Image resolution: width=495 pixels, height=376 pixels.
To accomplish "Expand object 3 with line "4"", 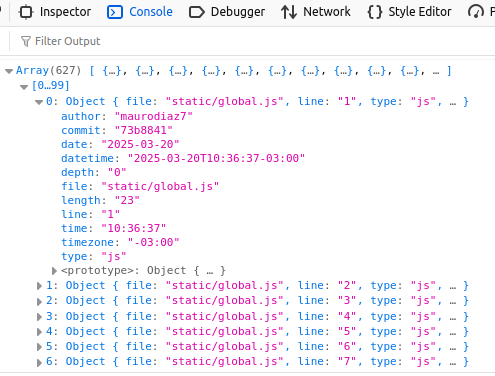I will click(x=39, y=317).
